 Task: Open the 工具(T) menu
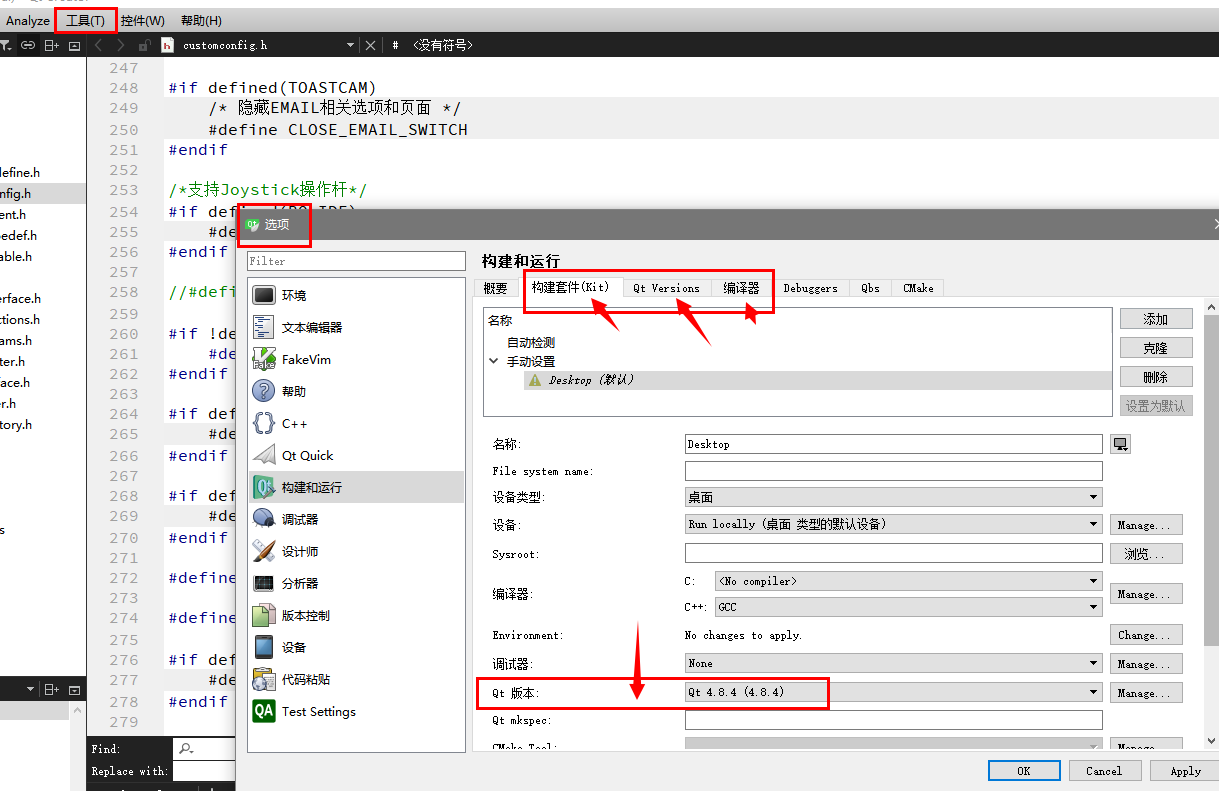tap(85, 20)
